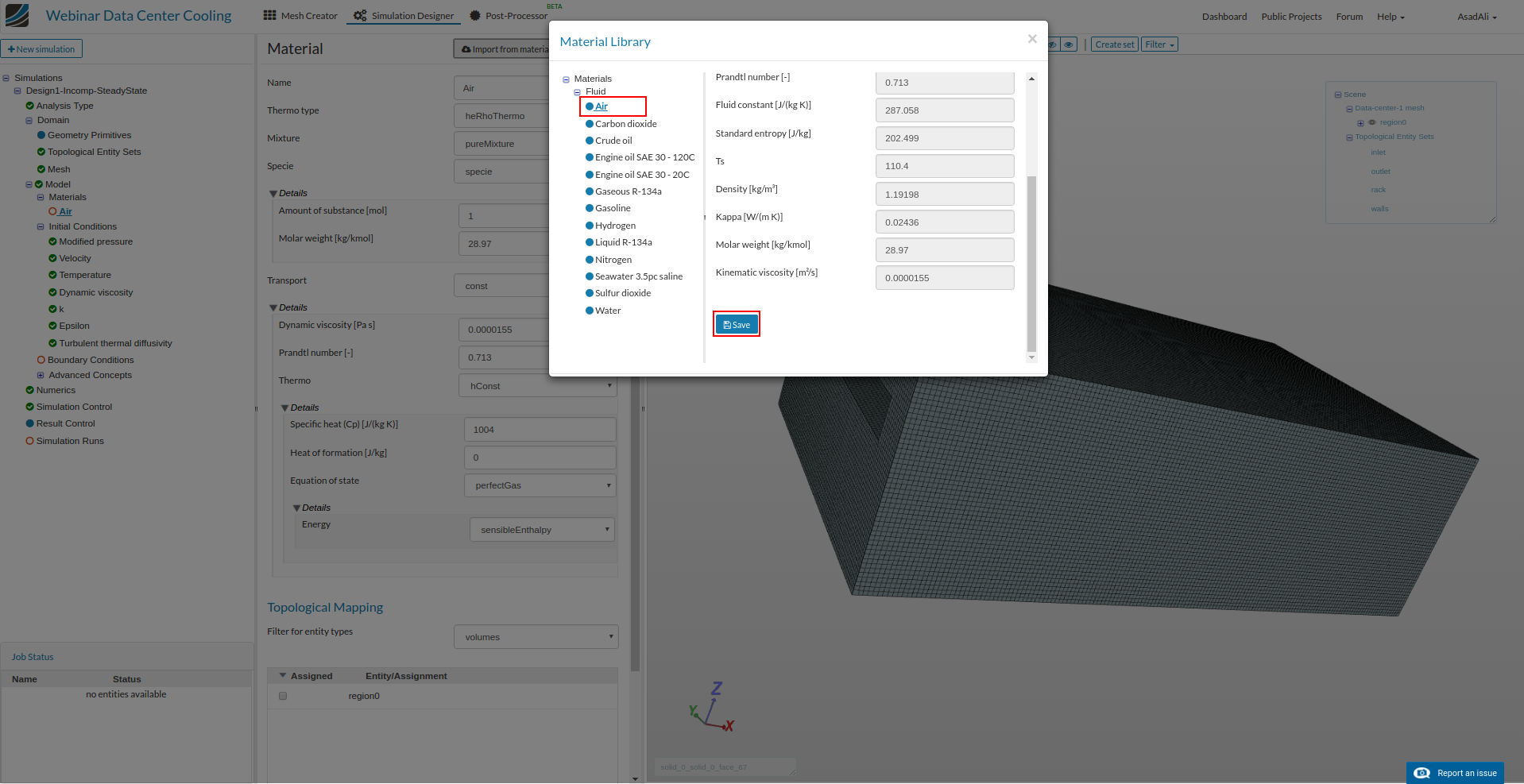Screen dimensions: 1524x784
Task: Open the perfectGas Equation of state dropdown
Action: click(540, 485)
